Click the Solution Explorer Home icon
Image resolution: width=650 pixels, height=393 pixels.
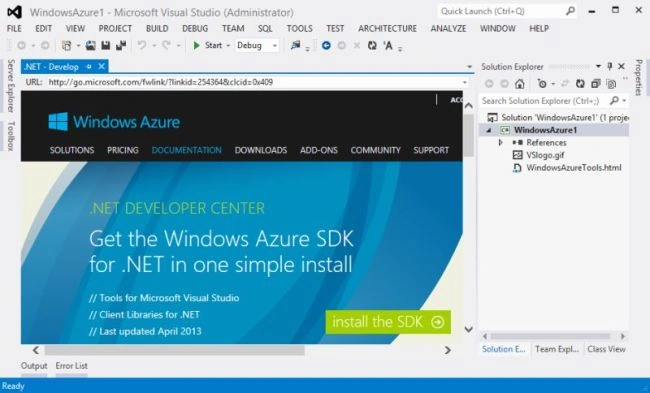(x=519, y=84)
